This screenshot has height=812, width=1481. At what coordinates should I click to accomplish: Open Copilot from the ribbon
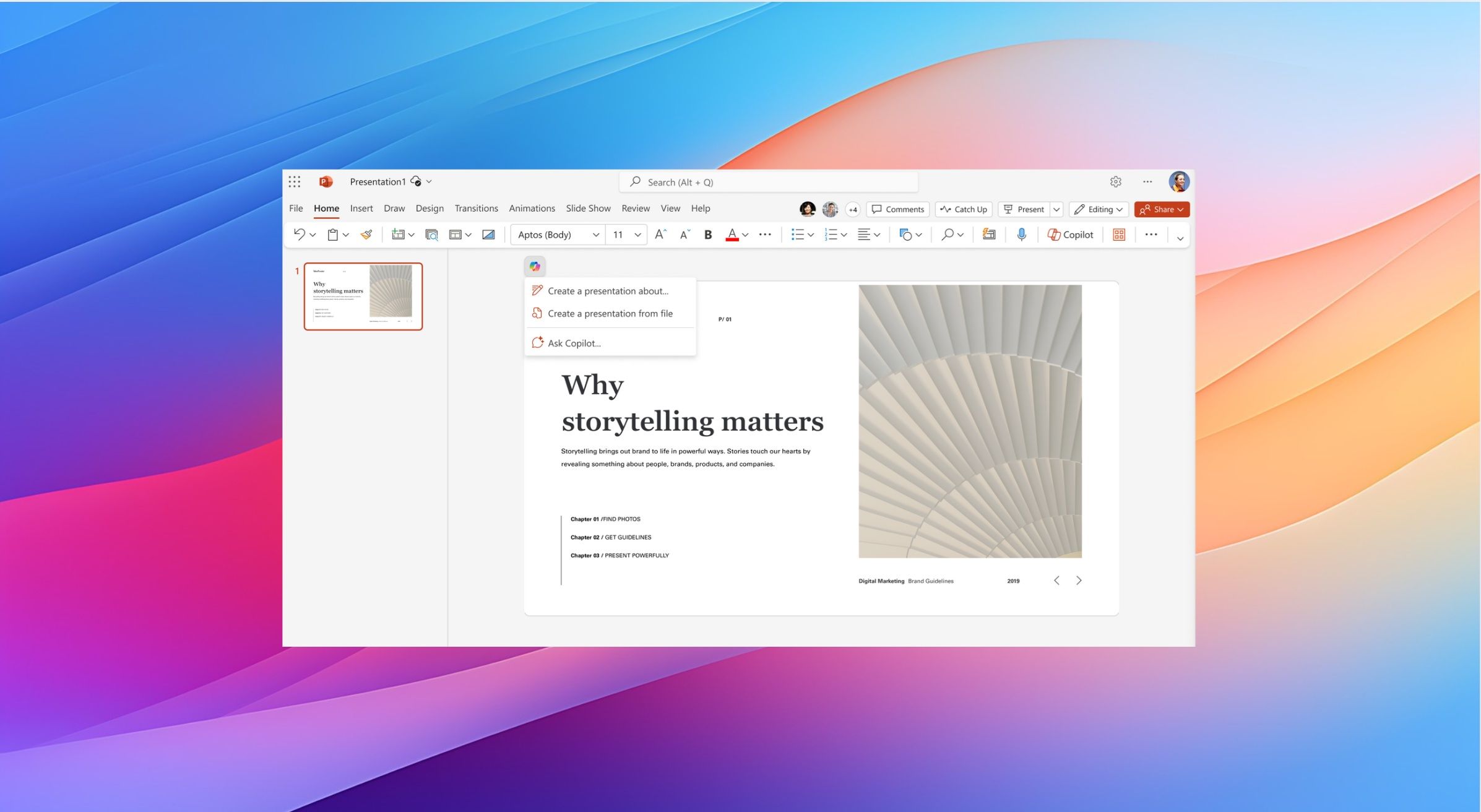[x=1069, y=234]
